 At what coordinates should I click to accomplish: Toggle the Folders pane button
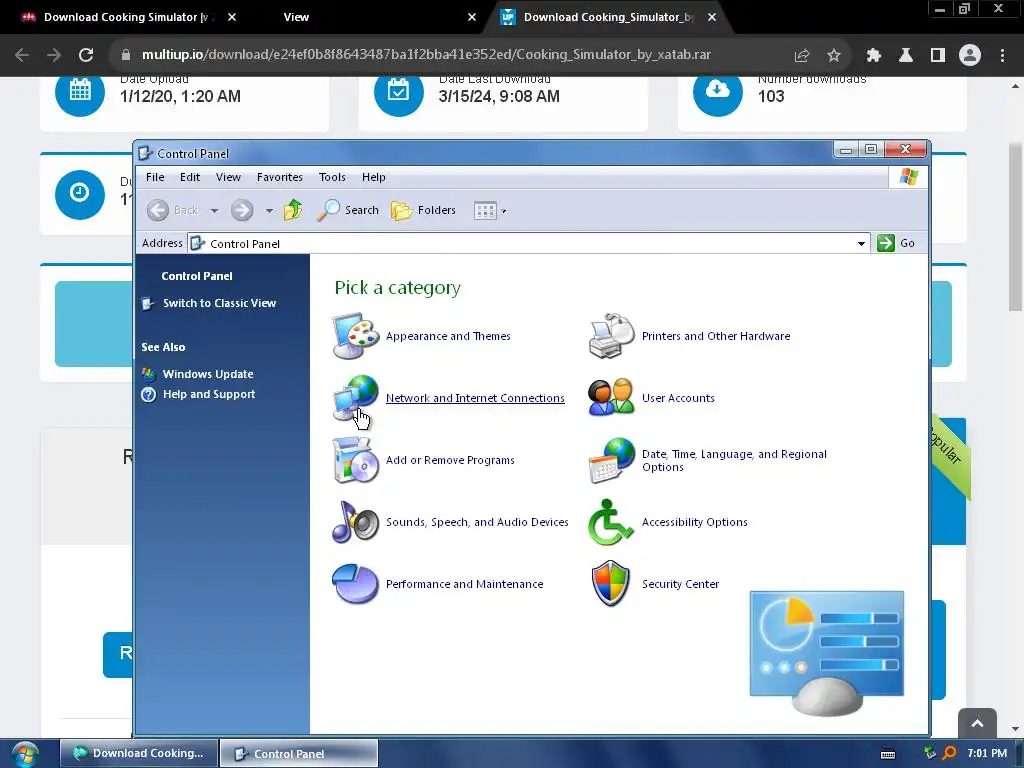click(x=423, y=210)
